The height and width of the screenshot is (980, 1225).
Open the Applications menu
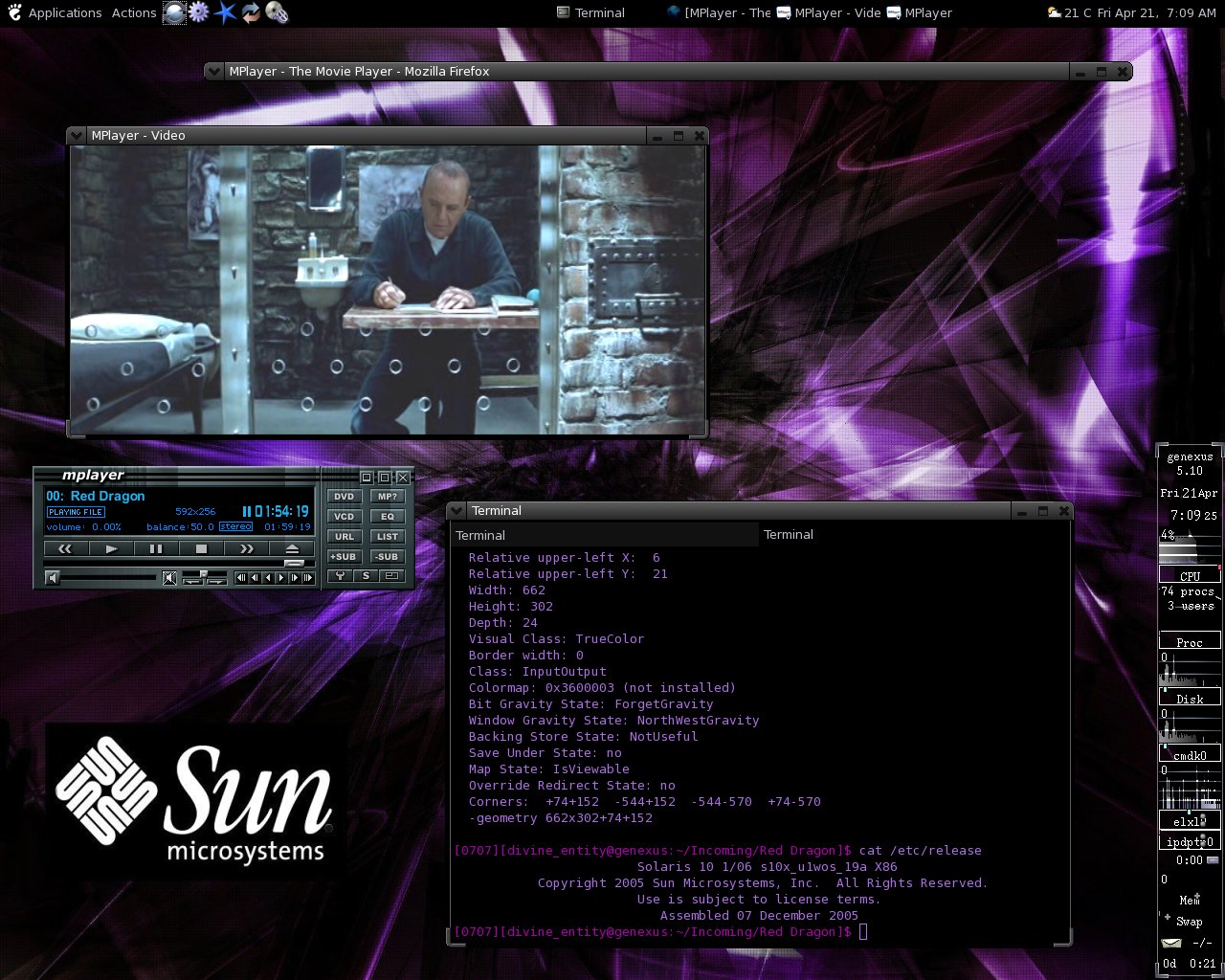point(64,12)
